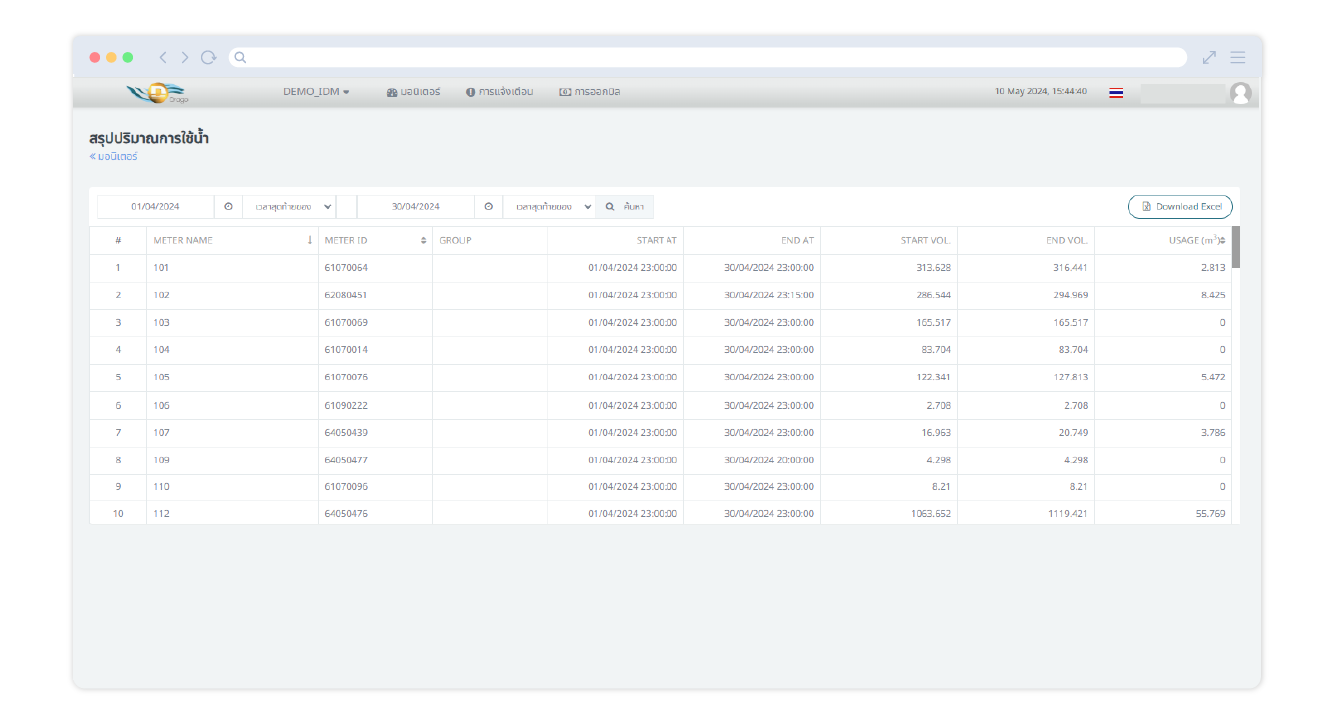Screen dimensions: 1320x720
Task: Click the Thai flag language icon
Action: tap(1116, 92)
